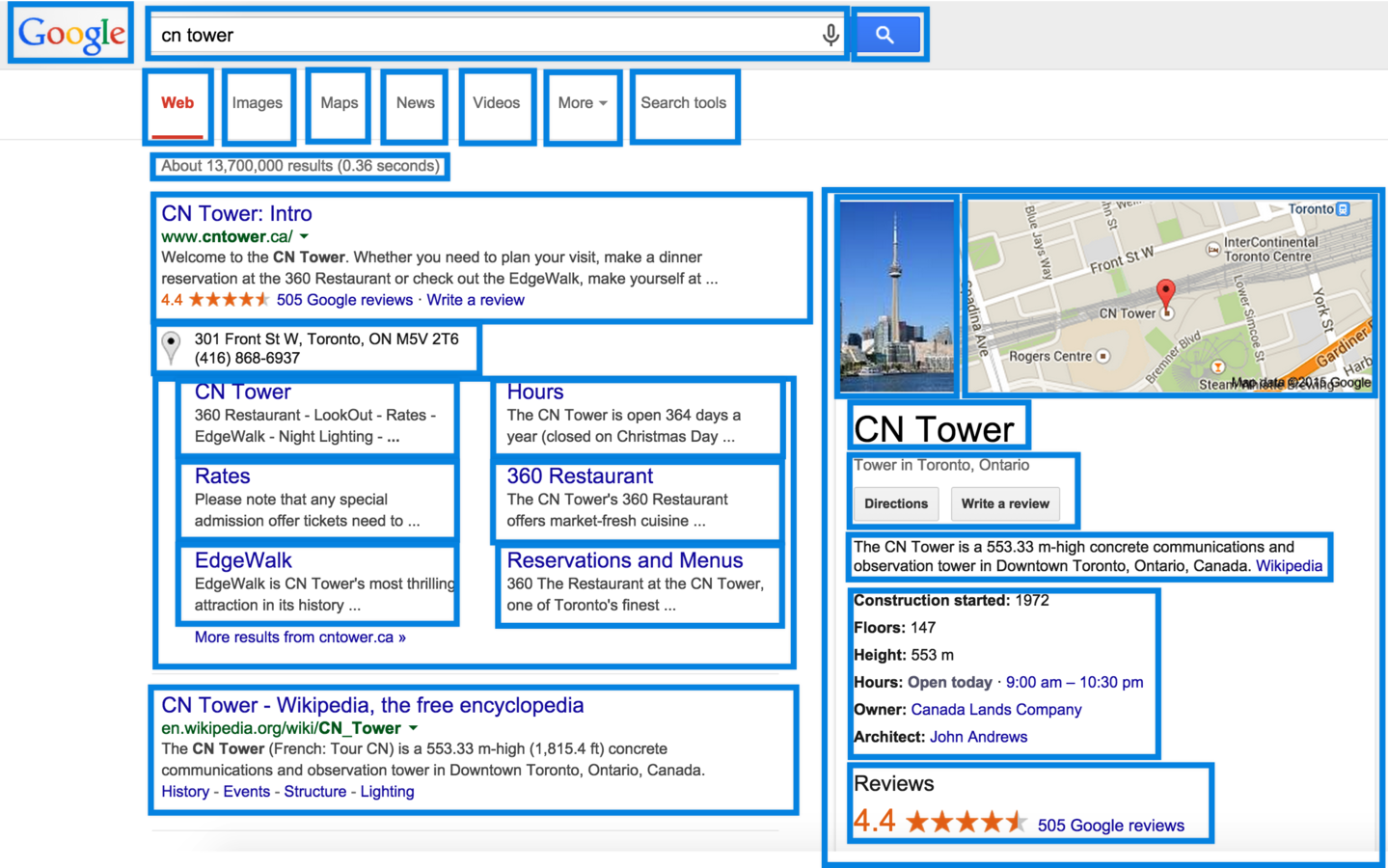Click the red marker on the map
1388x868 pixels.
click(x=1166, y=296)
